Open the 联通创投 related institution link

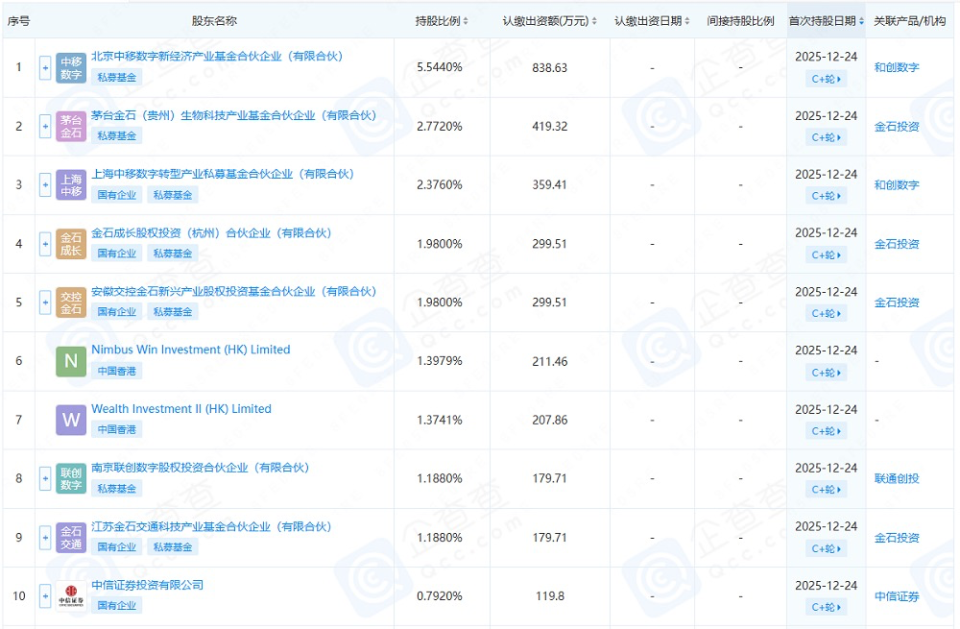[898, 478]
